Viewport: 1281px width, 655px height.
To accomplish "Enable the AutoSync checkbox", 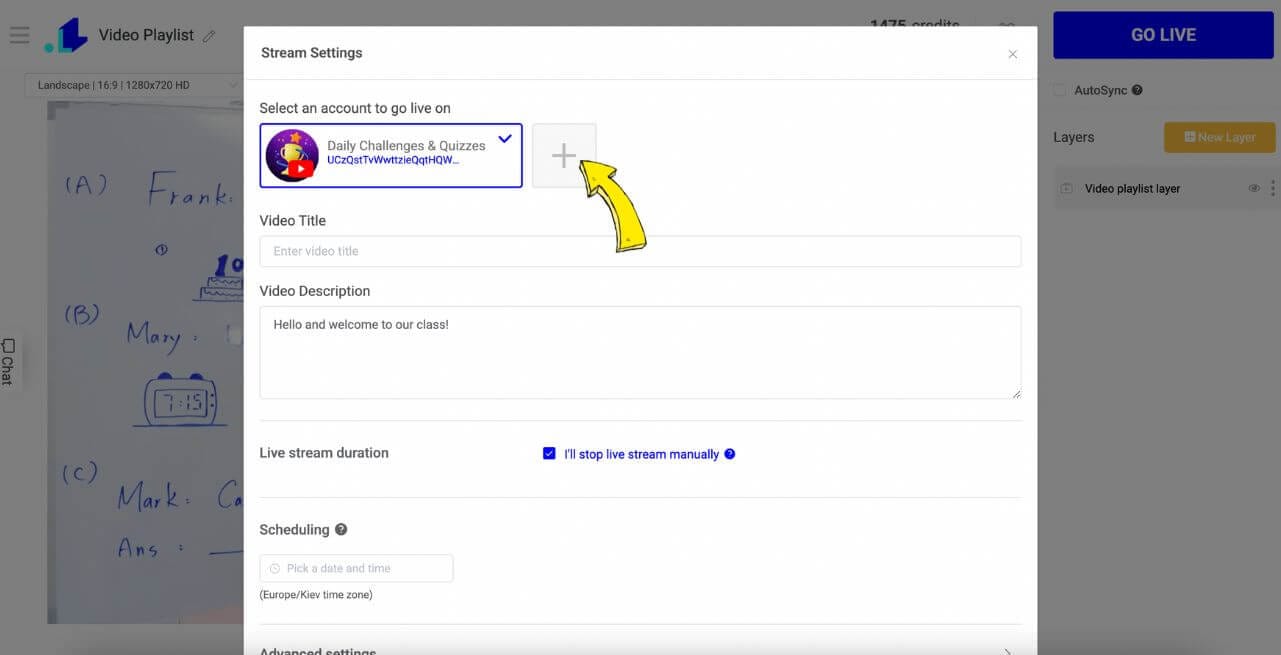I will pos(1060,90).
